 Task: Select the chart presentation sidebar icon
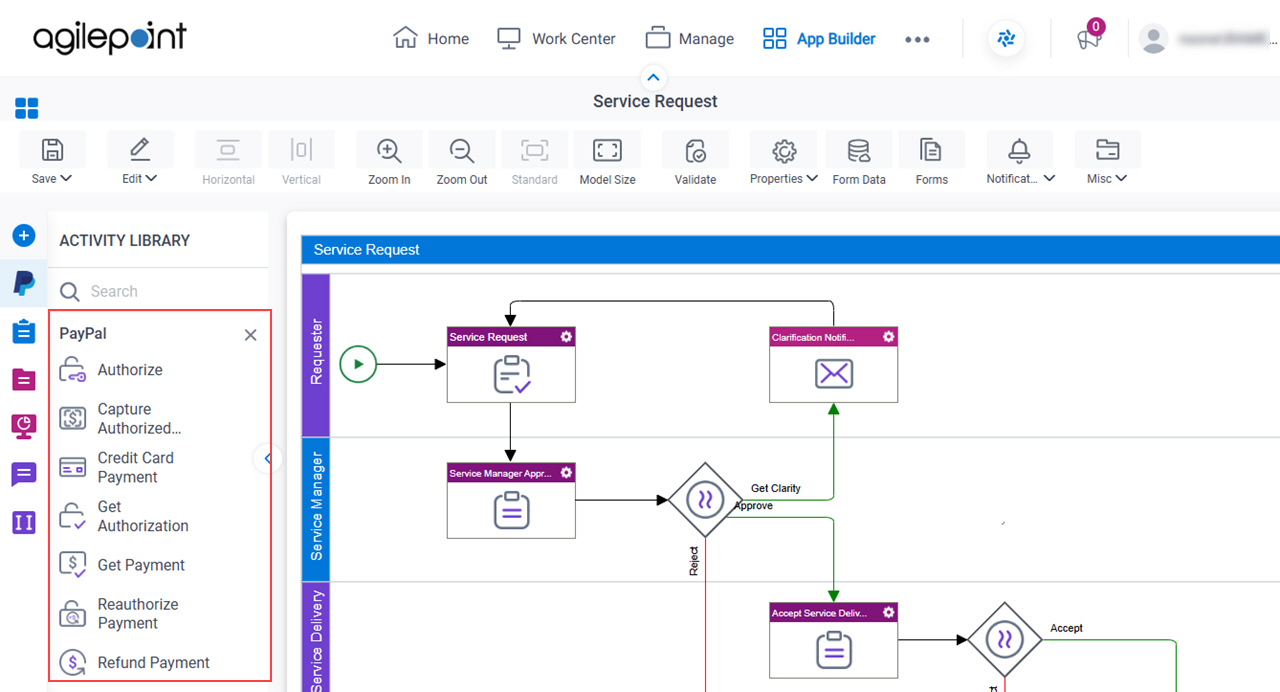pos(24,426)
